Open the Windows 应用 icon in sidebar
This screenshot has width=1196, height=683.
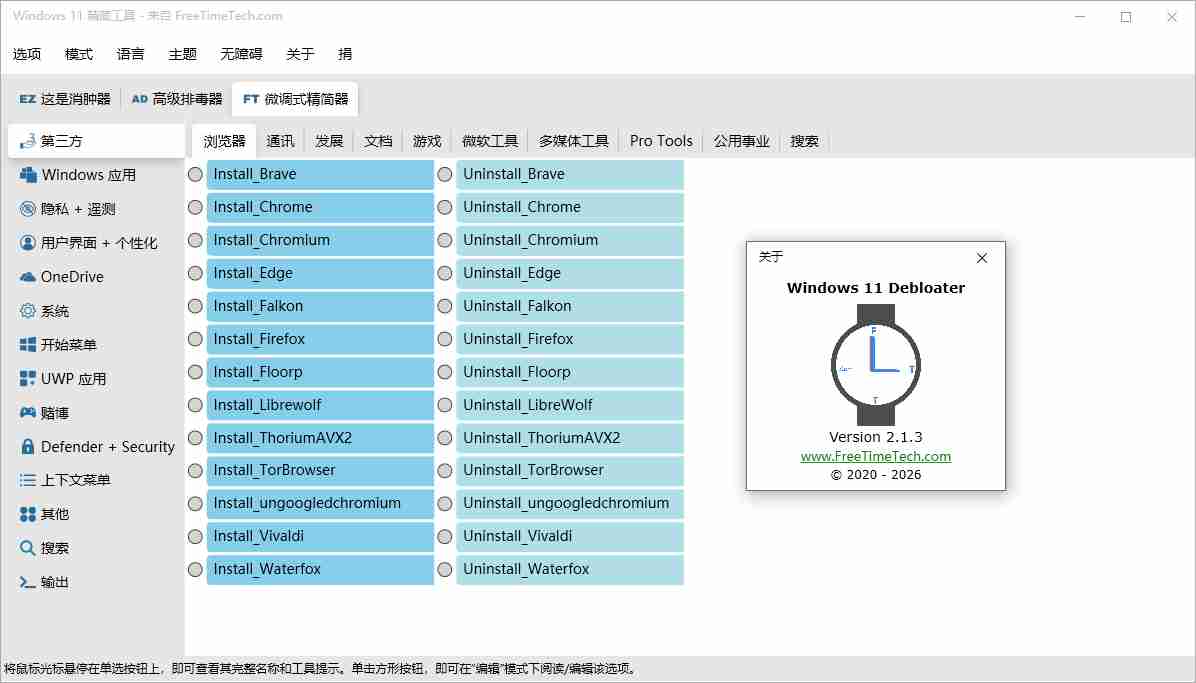tap(27, 175)
